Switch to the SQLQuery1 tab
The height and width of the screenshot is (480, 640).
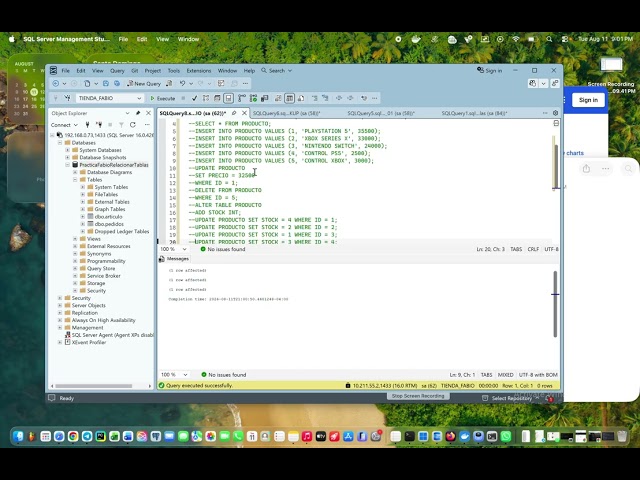[x=474, y=113]
